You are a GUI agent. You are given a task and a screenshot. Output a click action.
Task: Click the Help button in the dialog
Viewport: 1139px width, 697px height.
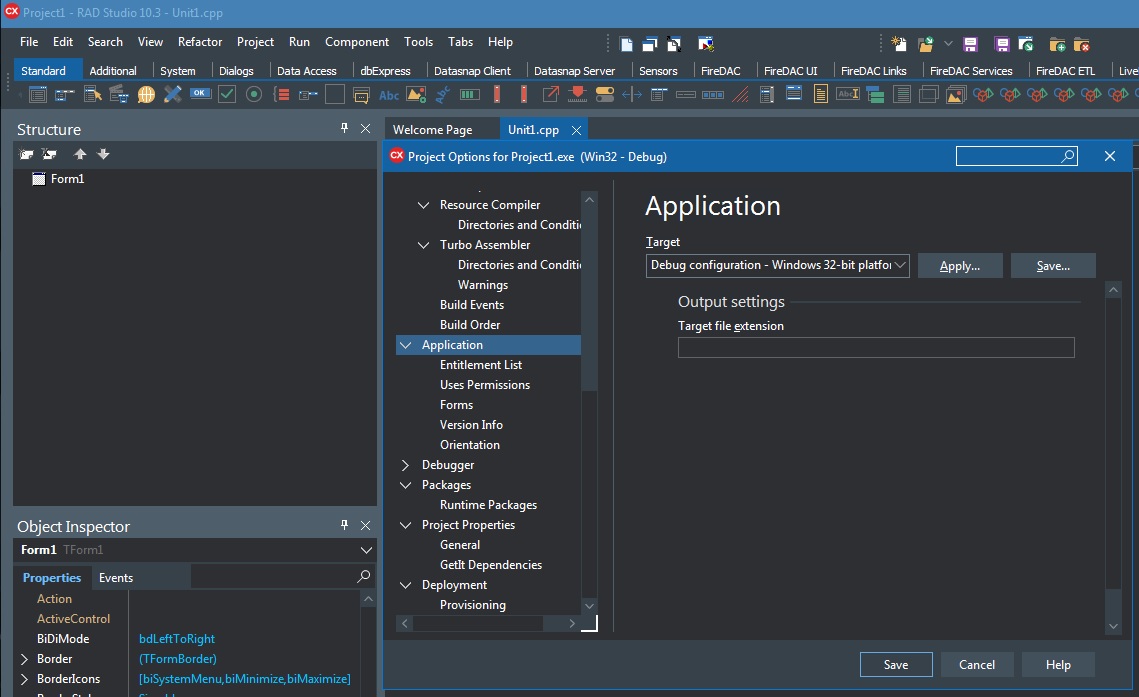[x=1058, y=664]
